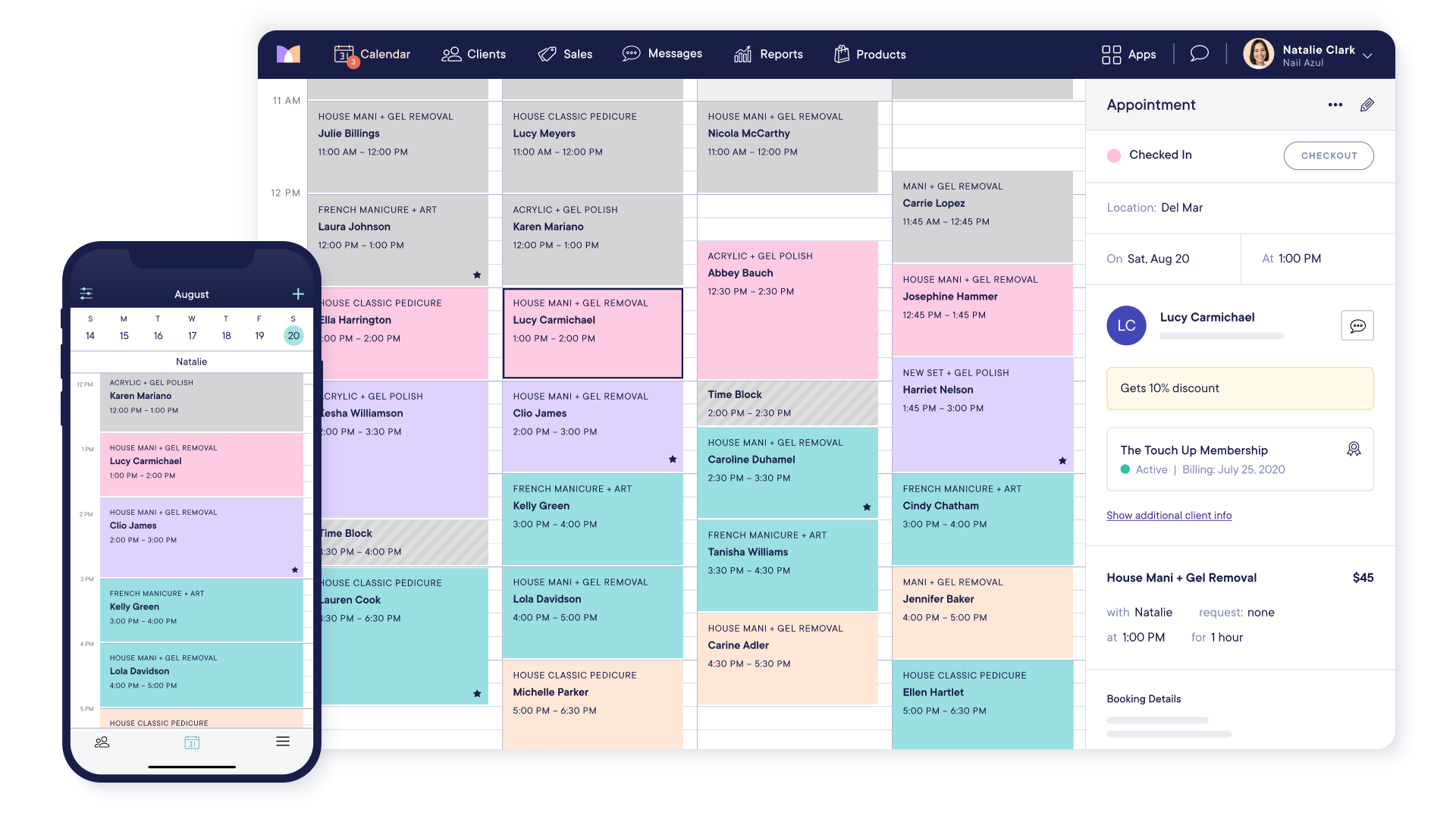Click the LC client avatar
Viewport: 1456px width, 819px height.
pyautogui.click(x=1126, y=325)
